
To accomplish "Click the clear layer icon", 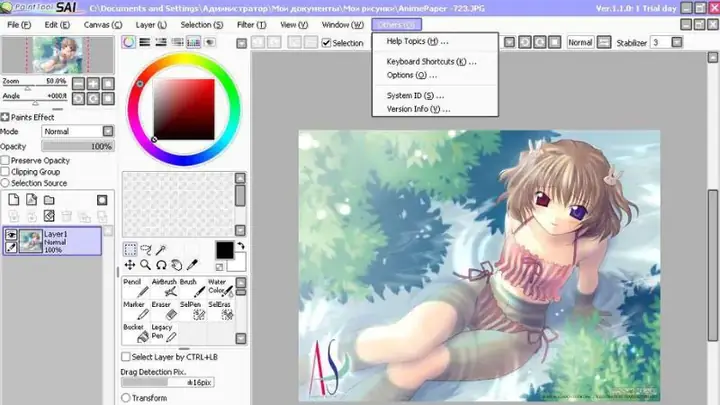I will pos(49,216).
